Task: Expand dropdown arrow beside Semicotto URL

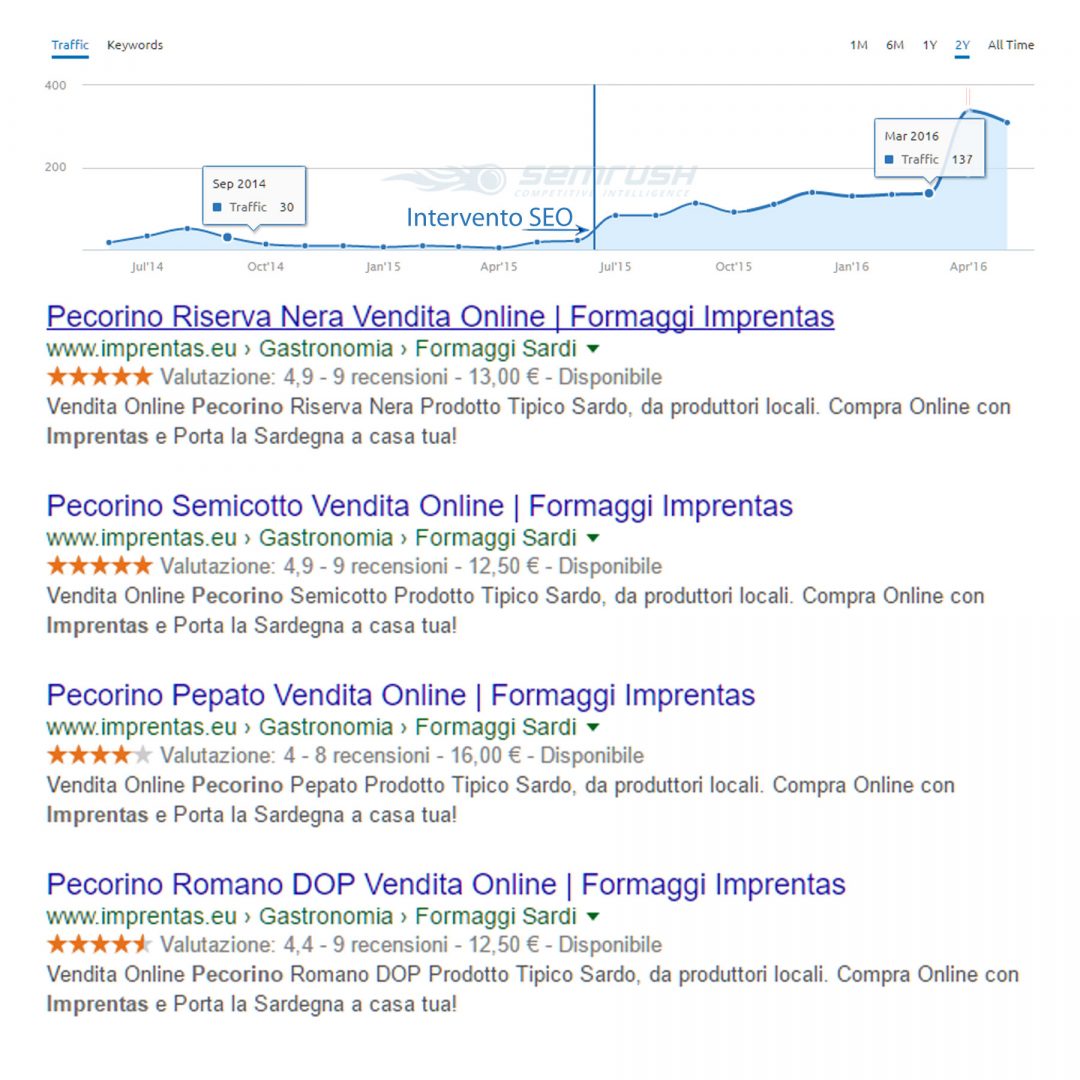Action: (593, 538)
